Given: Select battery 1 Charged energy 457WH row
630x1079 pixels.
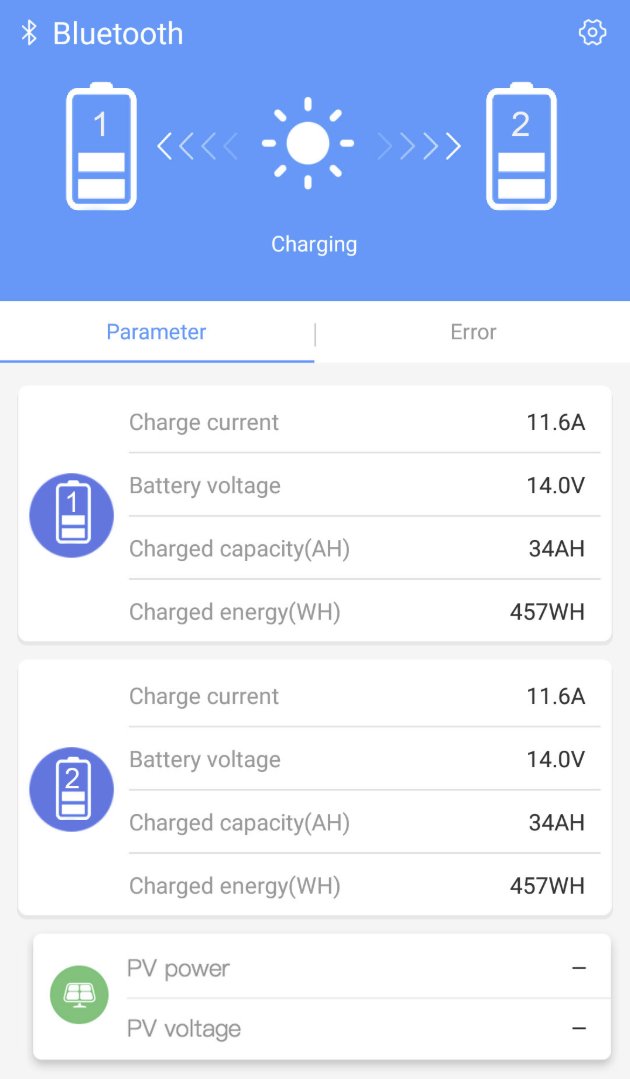Looking at the screenshot, I should point(365,612).
